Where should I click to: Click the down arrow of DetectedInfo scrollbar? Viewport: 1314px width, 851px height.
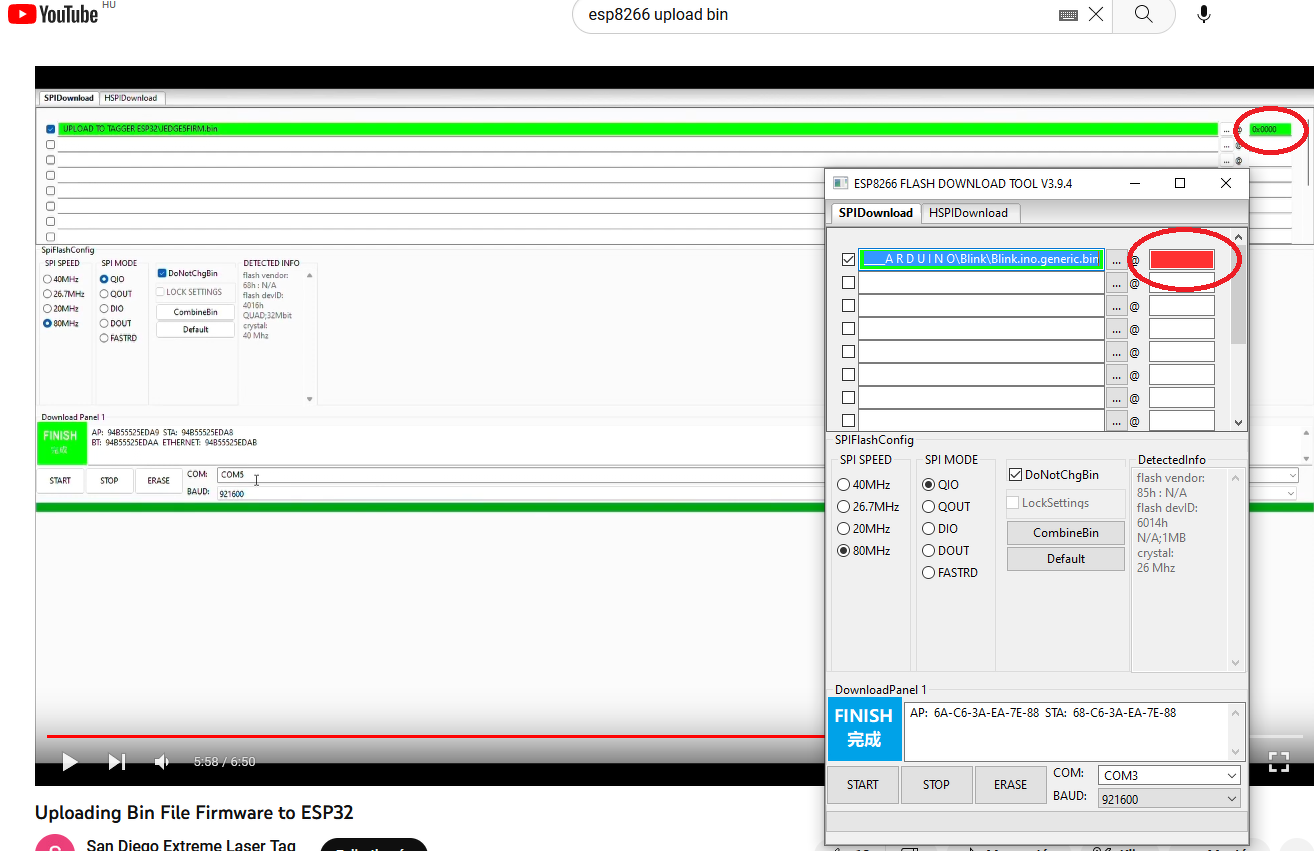click(1236, 662)
